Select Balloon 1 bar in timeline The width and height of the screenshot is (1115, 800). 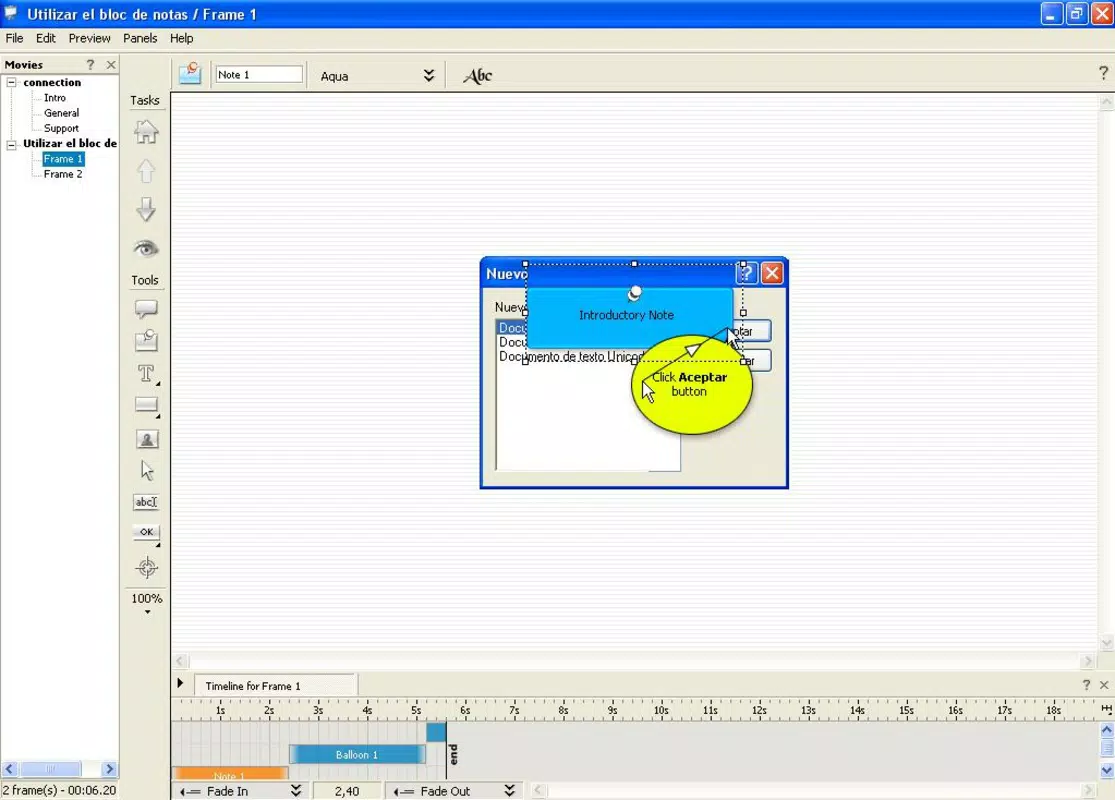point(357,754)
